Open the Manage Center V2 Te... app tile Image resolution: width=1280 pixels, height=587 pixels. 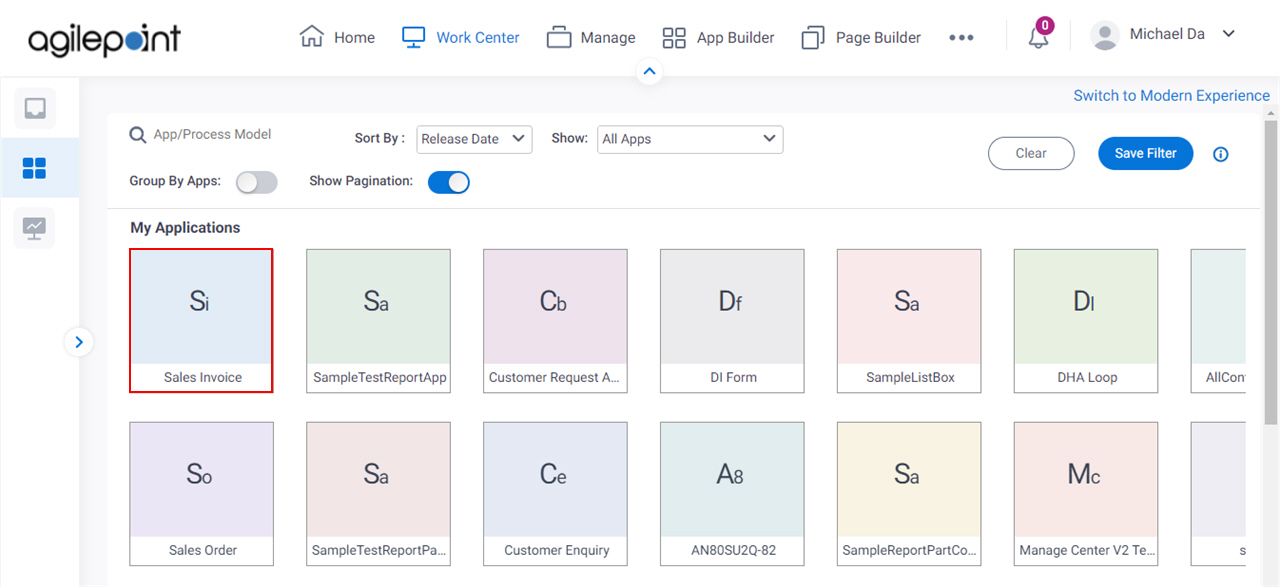point(1087,493)
